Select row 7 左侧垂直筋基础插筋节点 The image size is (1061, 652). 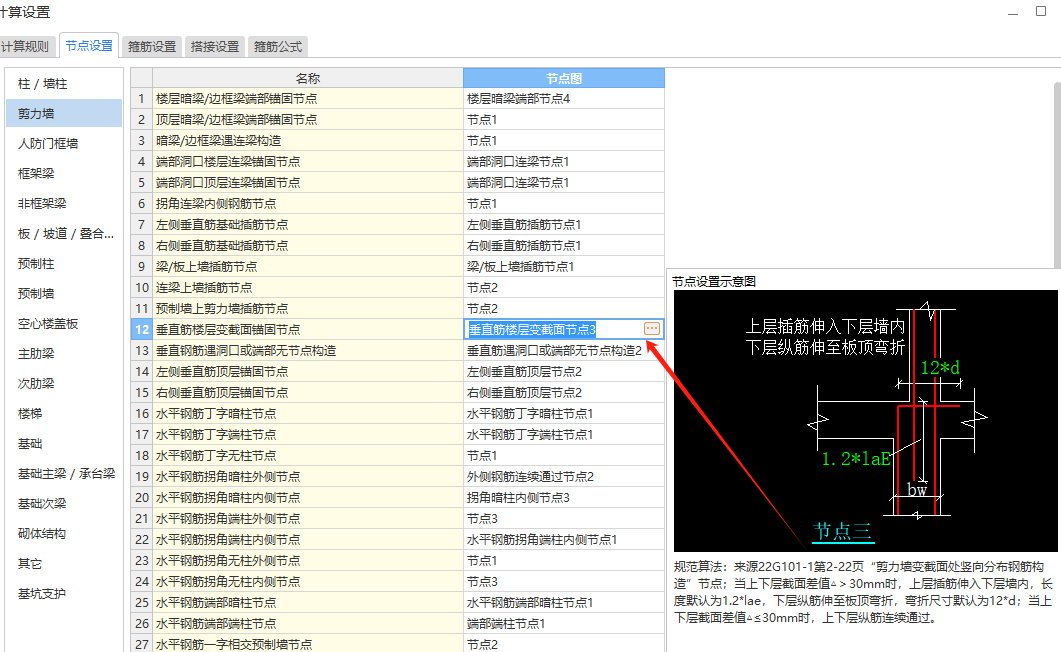point(308,225)
